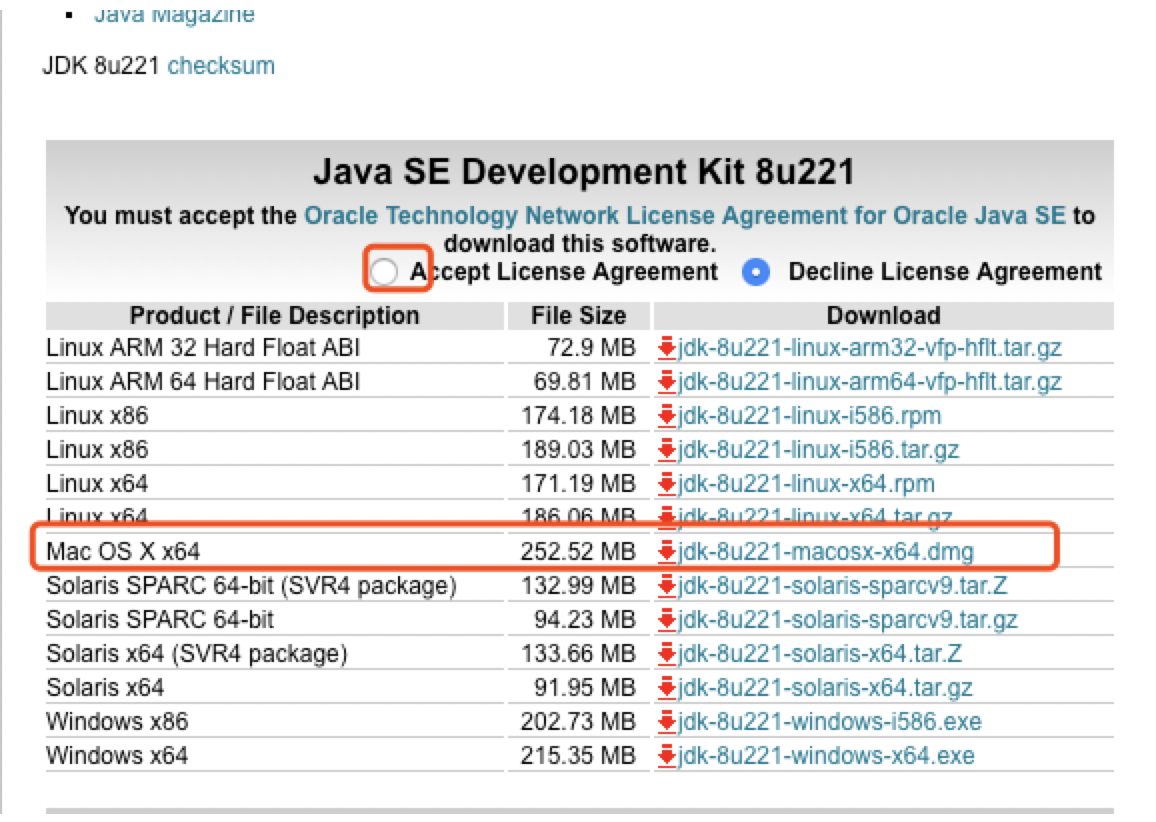The height and width of the screenshot is (822, 1156).
Task: Open the Oracle Technology Network License Agreement link
Action: tap(685, 215)
